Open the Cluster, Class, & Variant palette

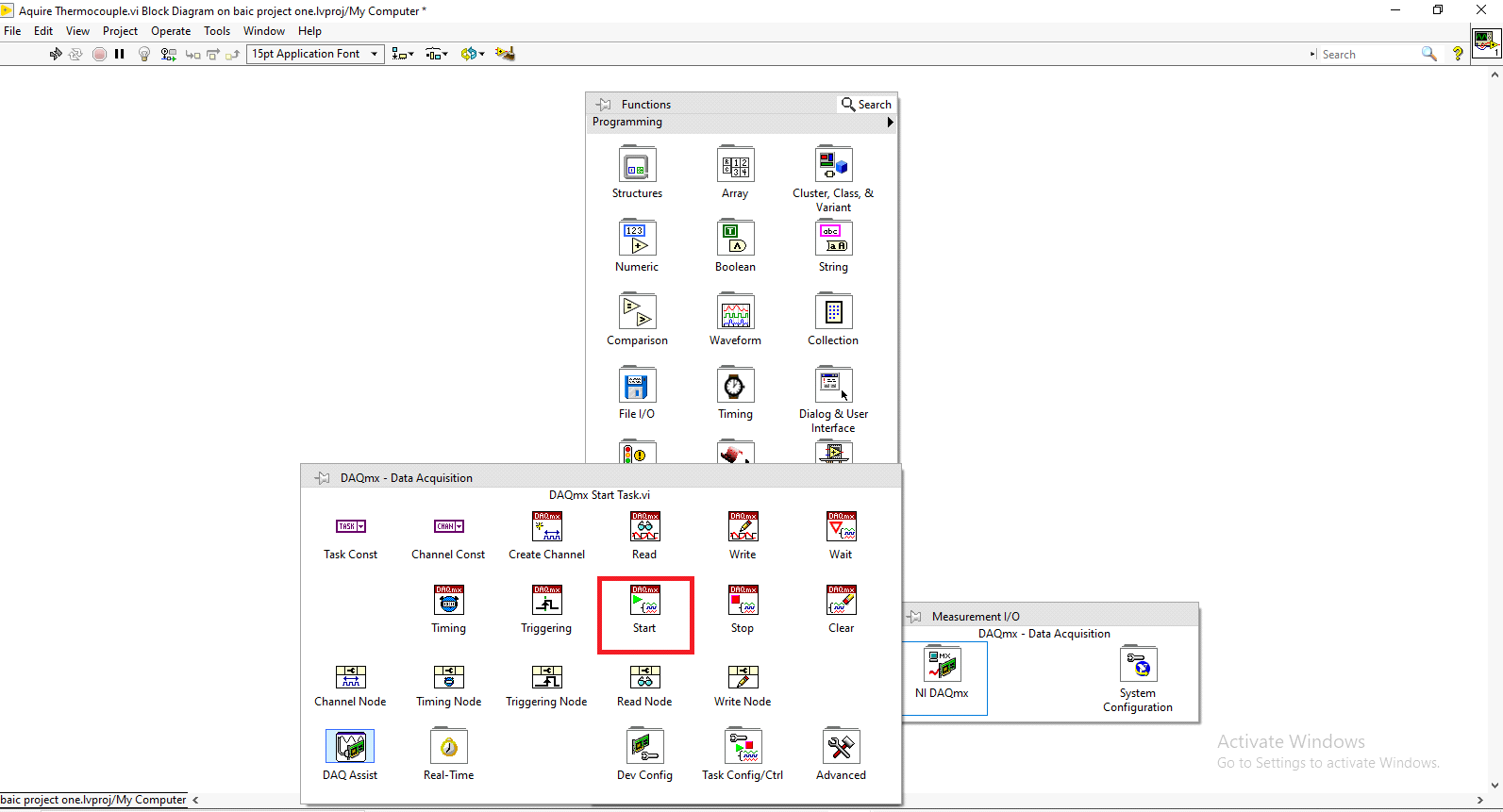pos(833,165)
